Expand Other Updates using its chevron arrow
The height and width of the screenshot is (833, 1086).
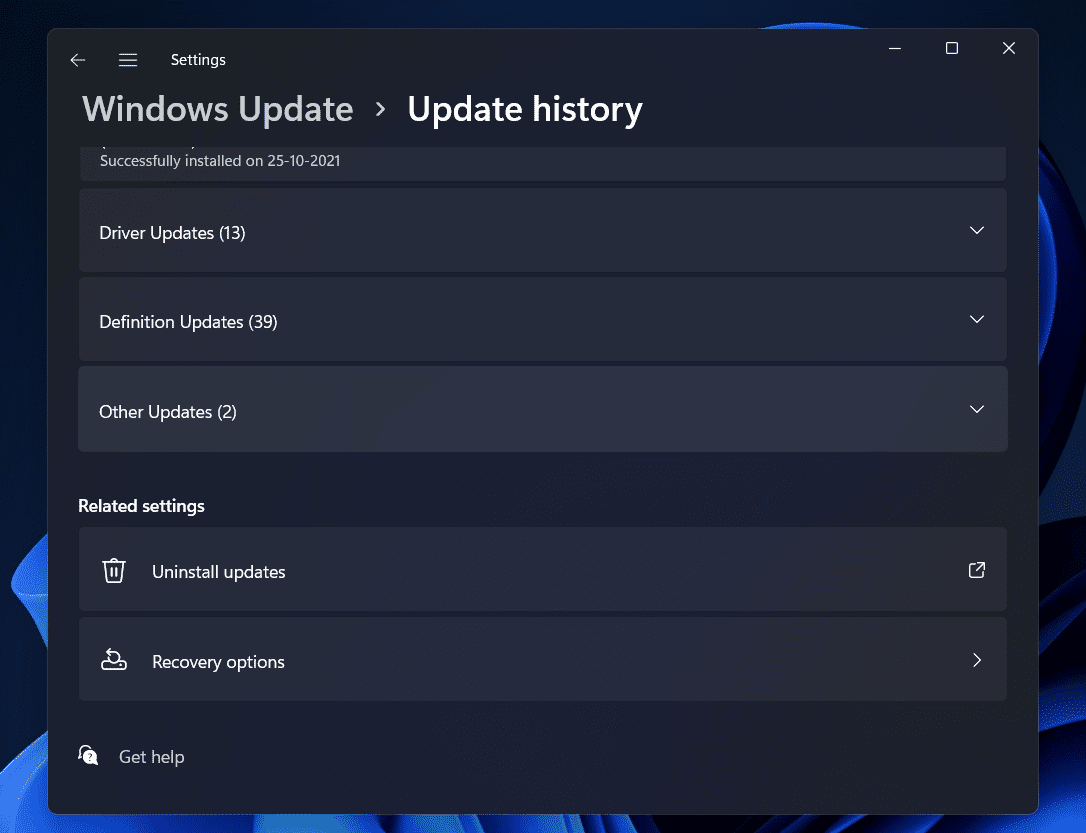[x=977, y=410]
